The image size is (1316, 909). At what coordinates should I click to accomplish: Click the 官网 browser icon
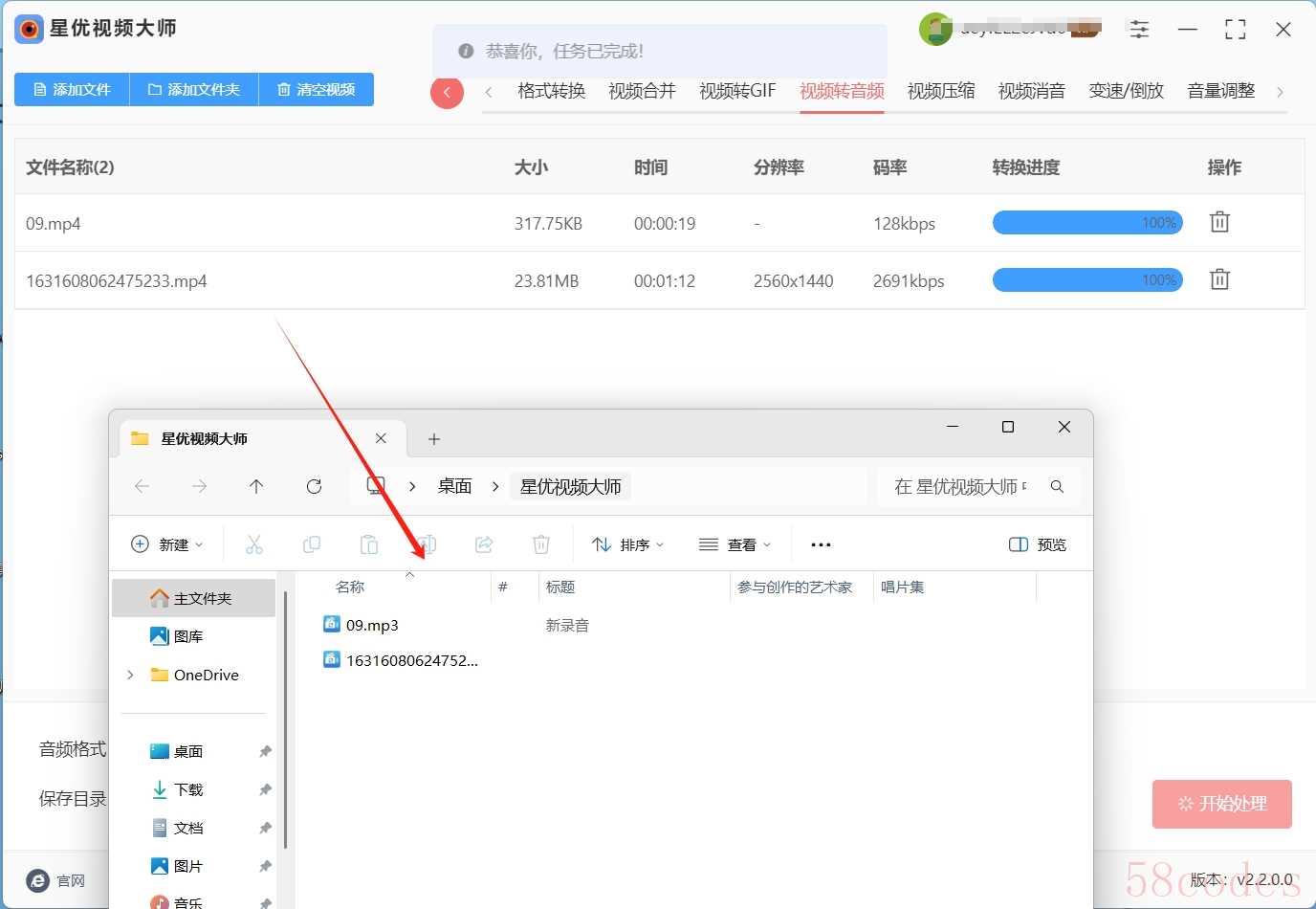[x=37, y=880]
